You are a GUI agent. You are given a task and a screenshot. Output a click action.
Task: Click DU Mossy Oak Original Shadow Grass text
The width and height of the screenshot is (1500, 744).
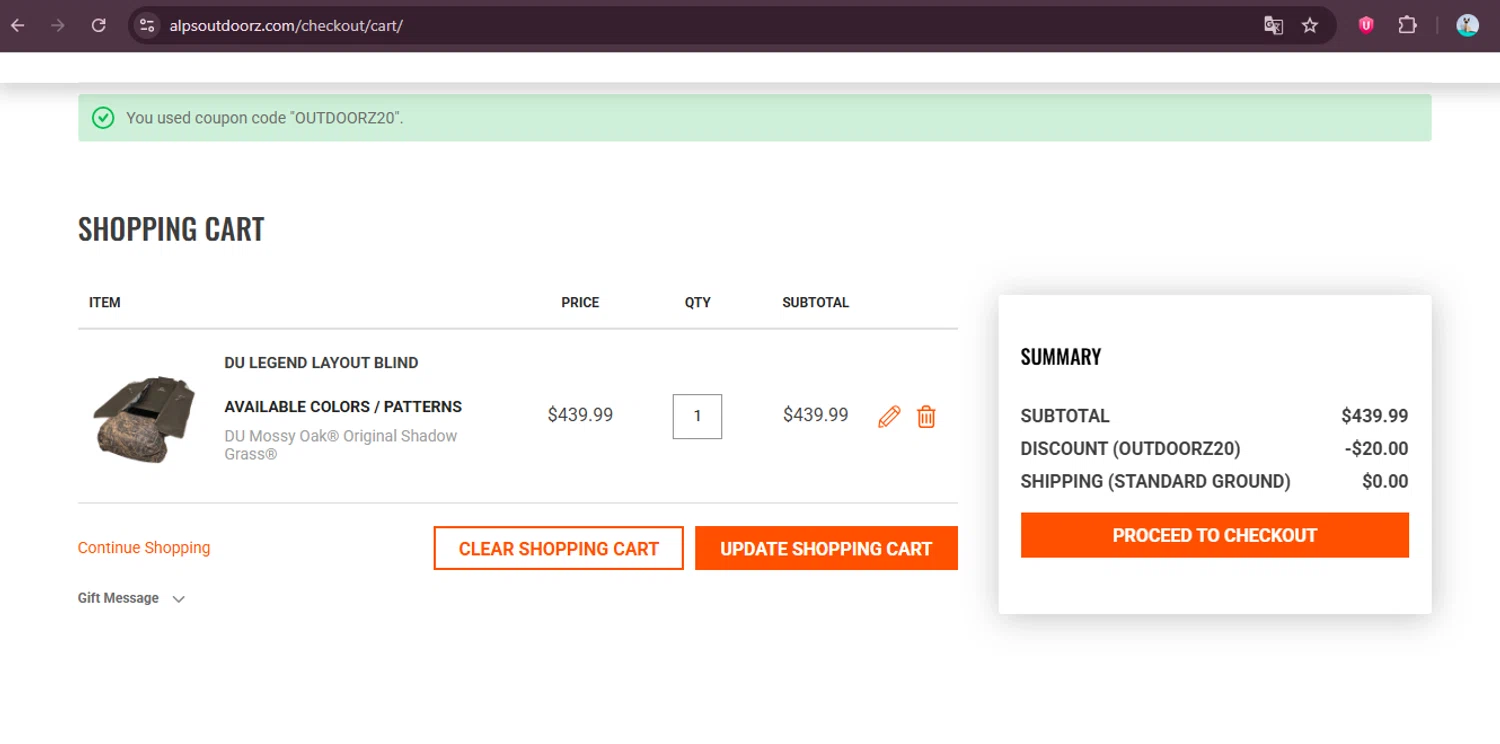pyautogui.click(x=340, y=445)
